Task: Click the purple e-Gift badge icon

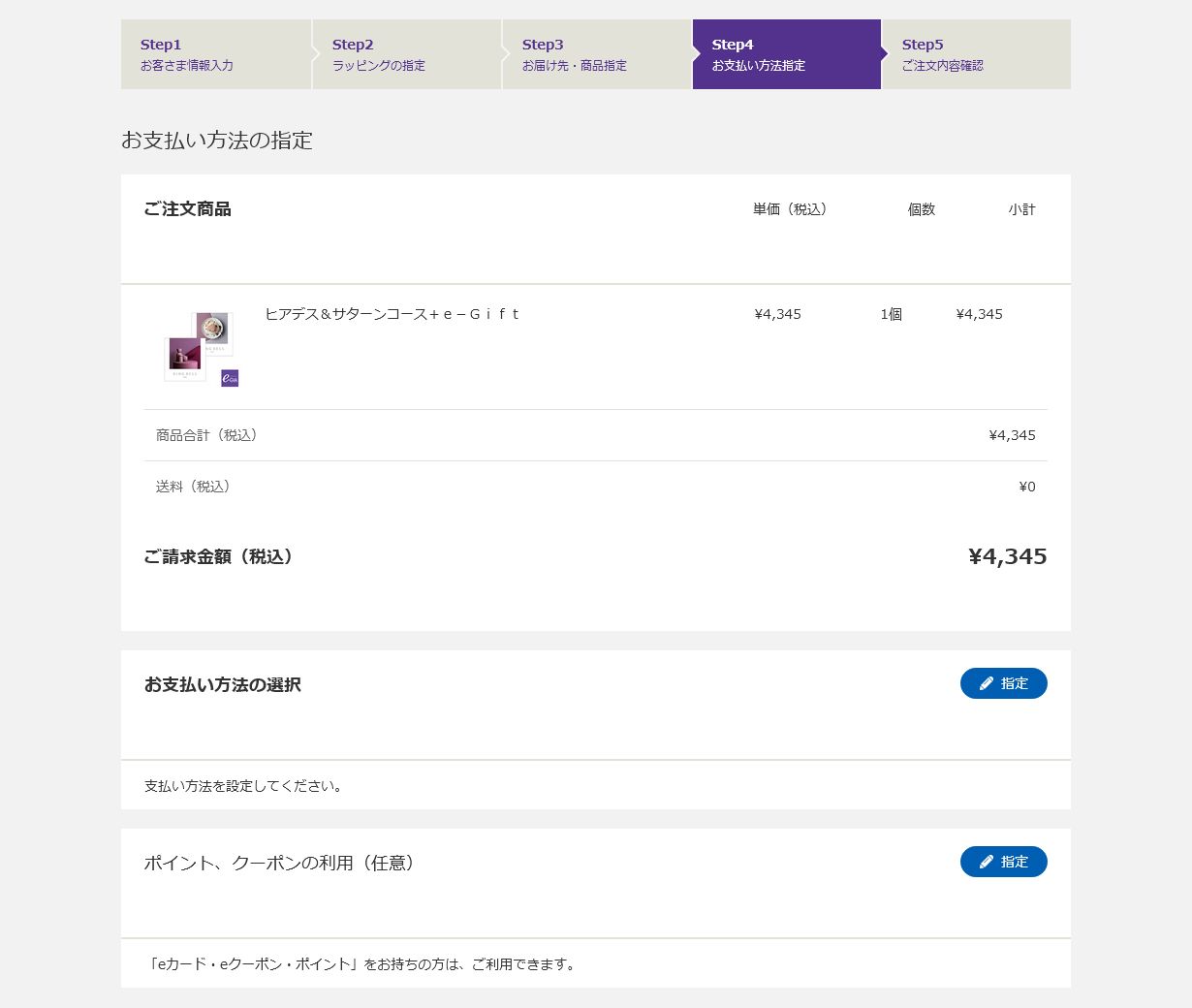Action: click(x=230, y=378)
